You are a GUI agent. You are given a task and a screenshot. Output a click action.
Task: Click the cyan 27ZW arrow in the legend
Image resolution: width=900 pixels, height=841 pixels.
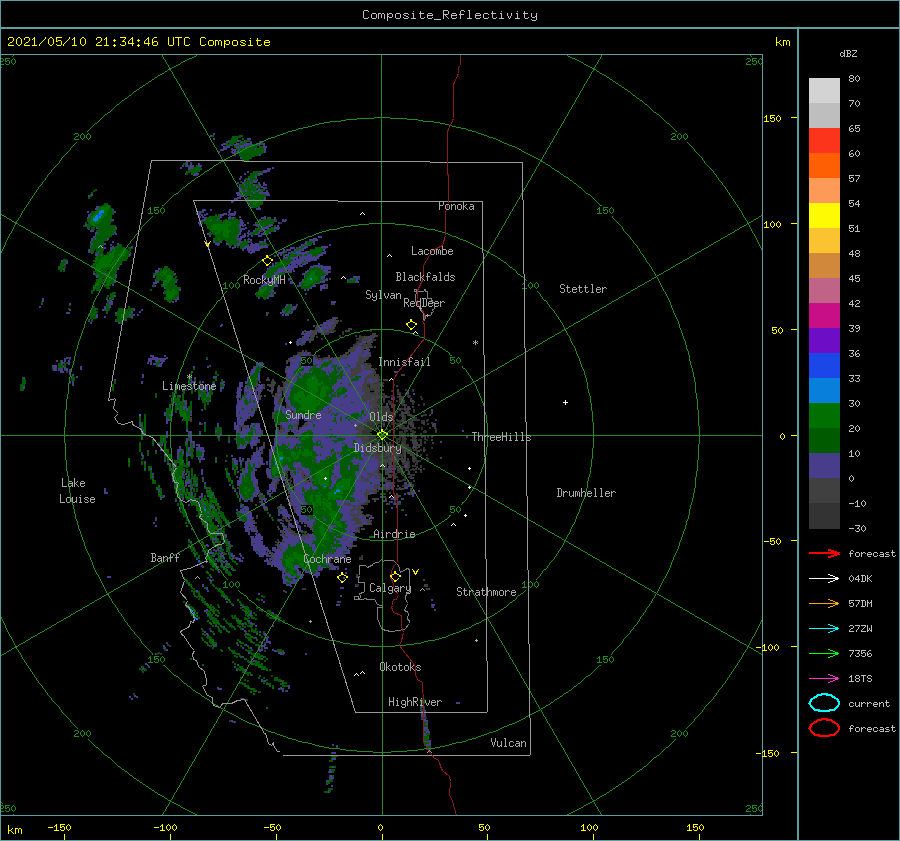point(824,629)
